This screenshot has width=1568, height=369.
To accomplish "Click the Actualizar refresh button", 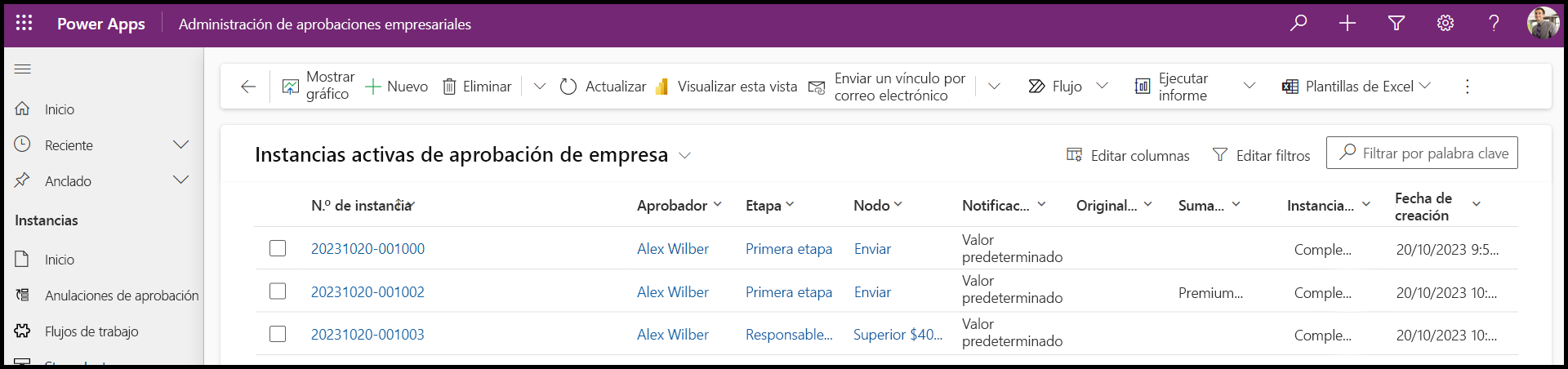I will click(603, 87).
